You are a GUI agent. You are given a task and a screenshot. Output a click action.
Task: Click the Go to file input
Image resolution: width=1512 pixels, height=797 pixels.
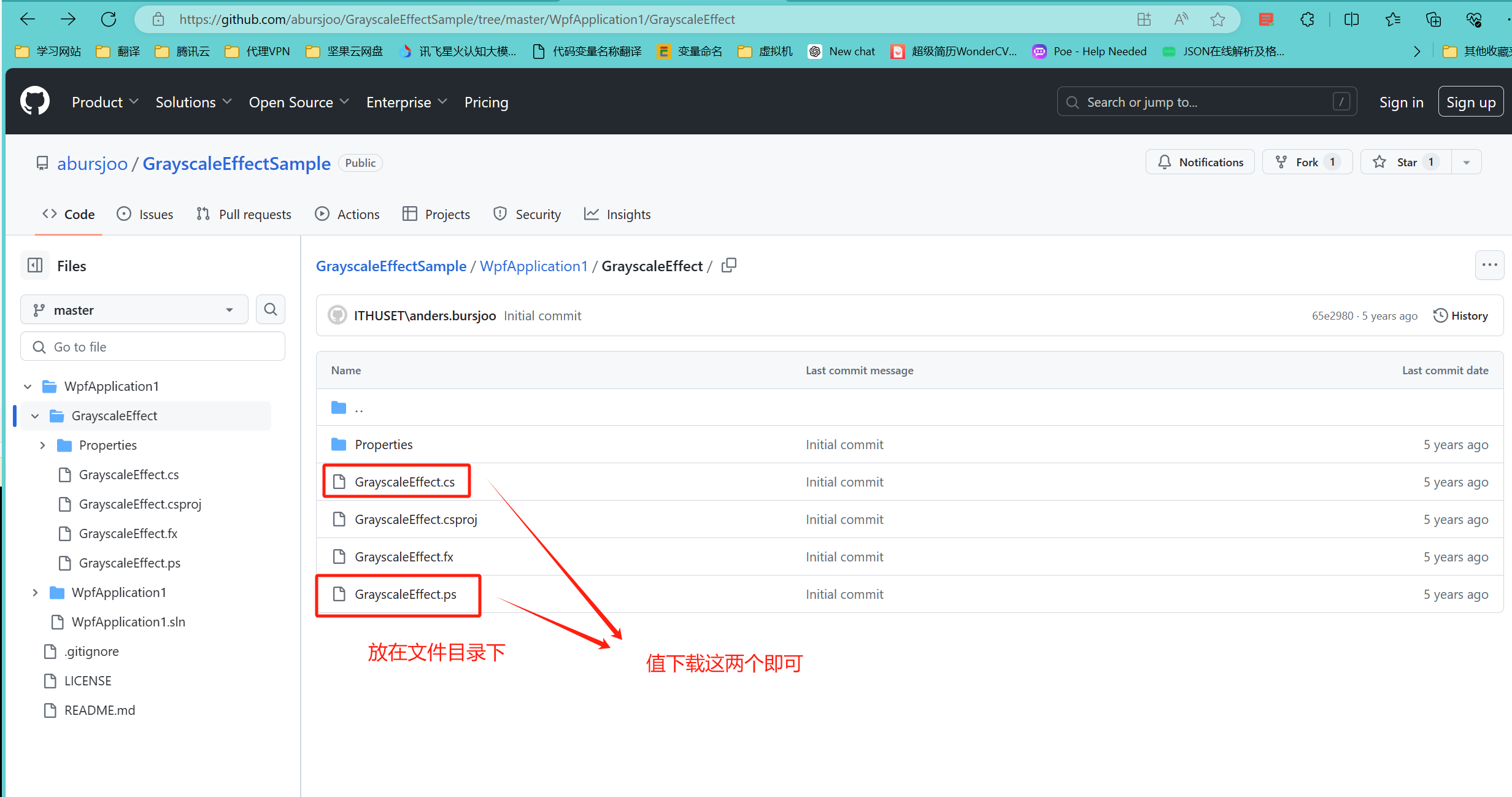coord(153,347)
